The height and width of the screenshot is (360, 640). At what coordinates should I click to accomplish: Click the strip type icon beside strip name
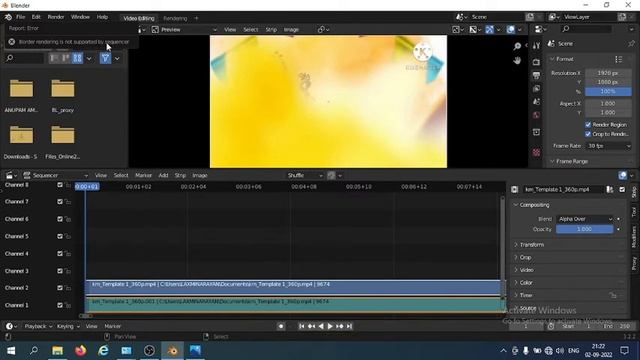click(x=515, y=189)
